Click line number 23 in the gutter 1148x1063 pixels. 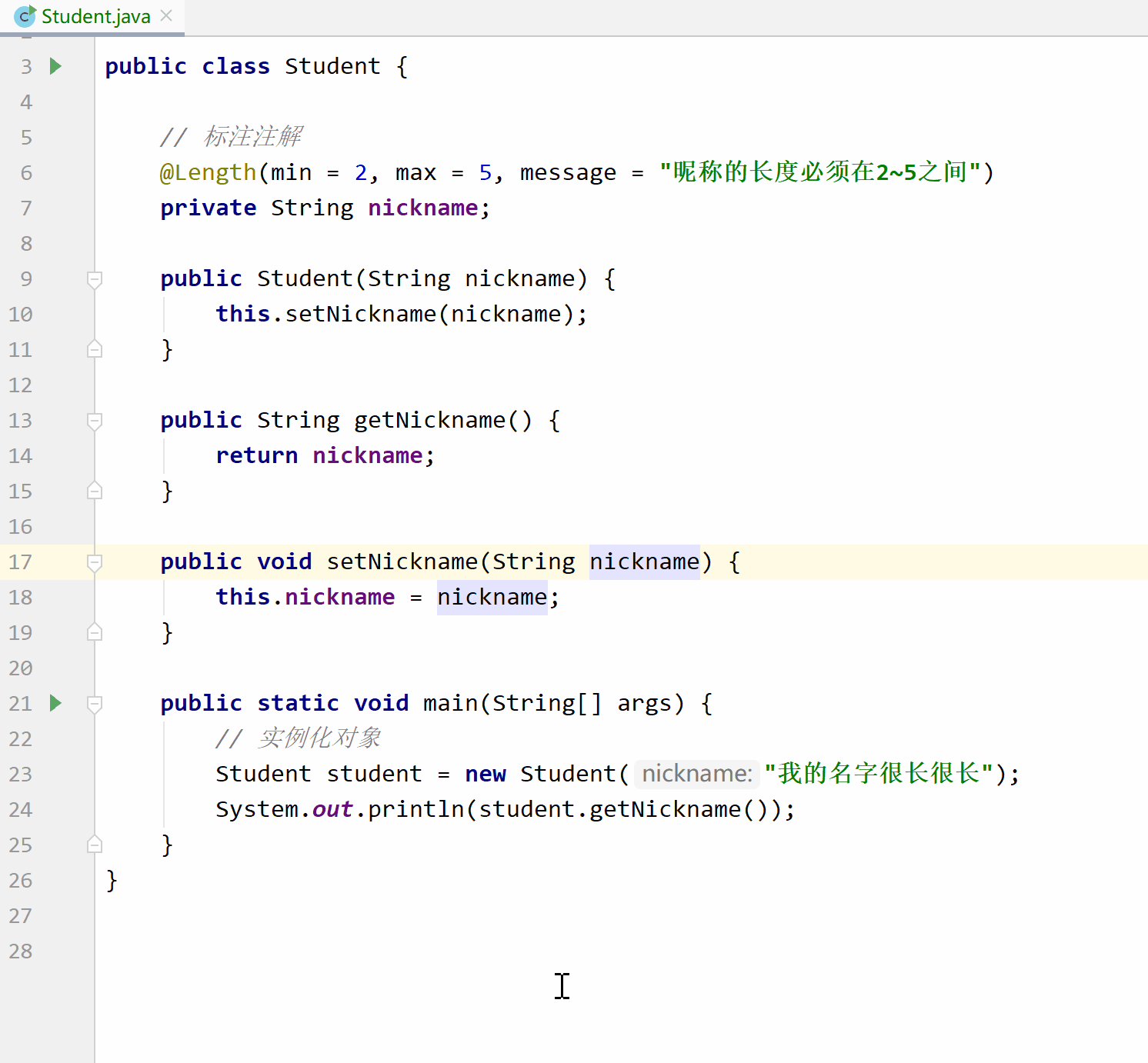pos(21,774)
